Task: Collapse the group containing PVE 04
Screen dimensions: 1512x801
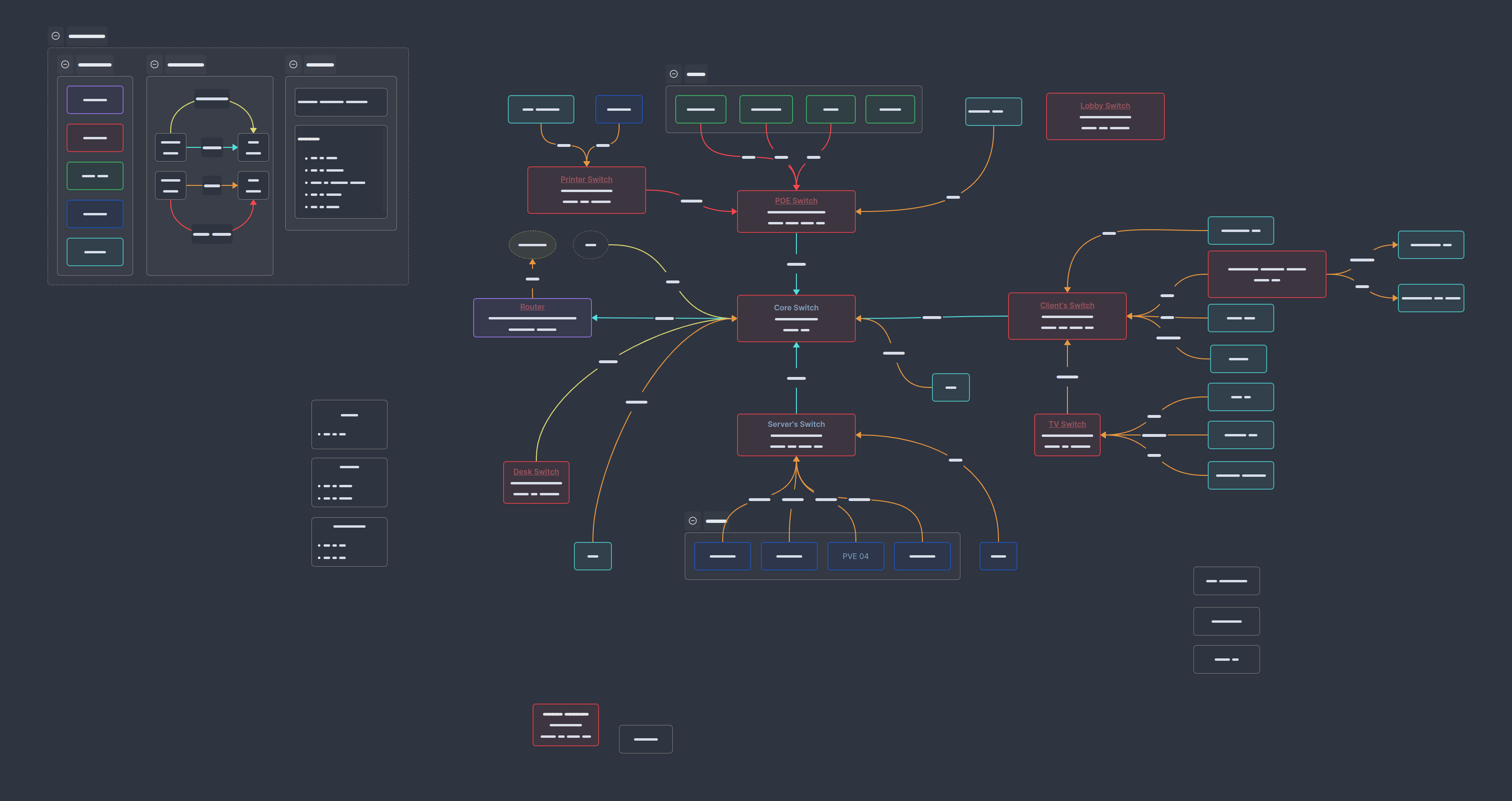Action: [693, 521]
